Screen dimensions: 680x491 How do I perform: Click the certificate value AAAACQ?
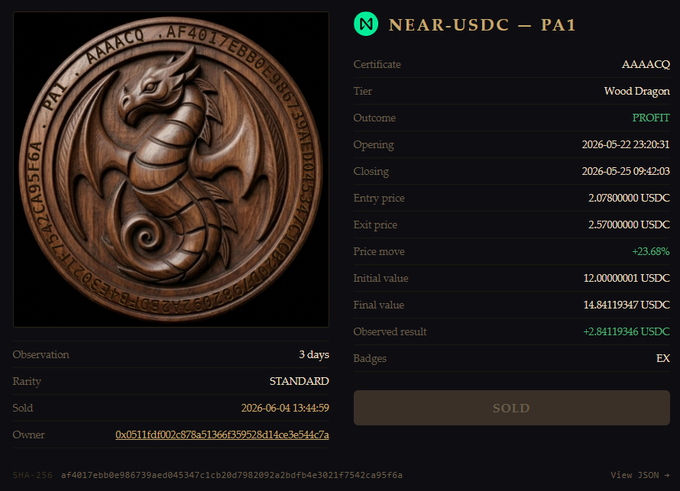coord(646,64)
